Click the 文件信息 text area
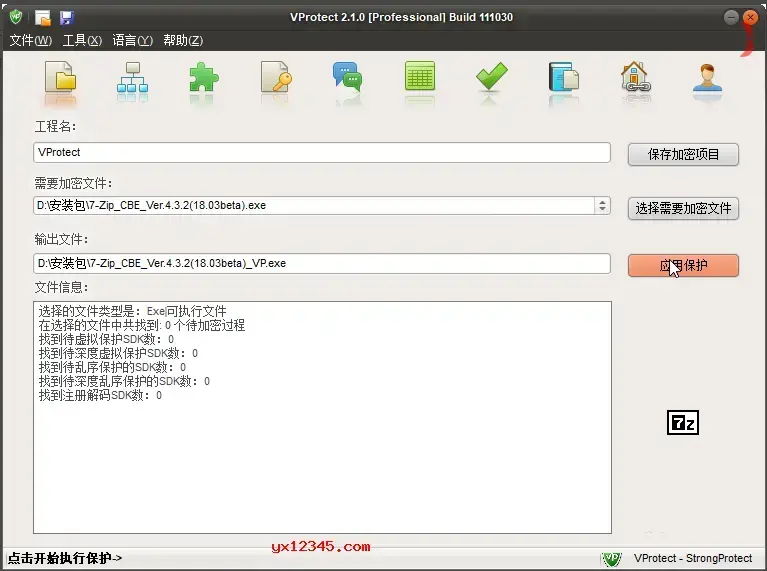The width and height of the screenshot is (767, 571). click(322, 417)
